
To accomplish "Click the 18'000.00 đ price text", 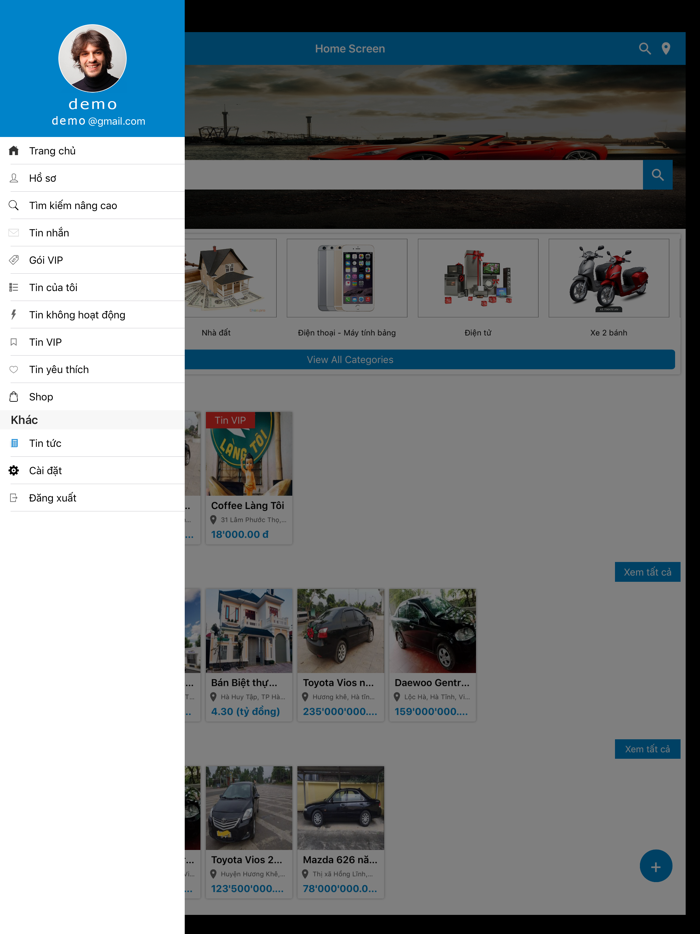I will pyautogui.click(x=240, y=534).
